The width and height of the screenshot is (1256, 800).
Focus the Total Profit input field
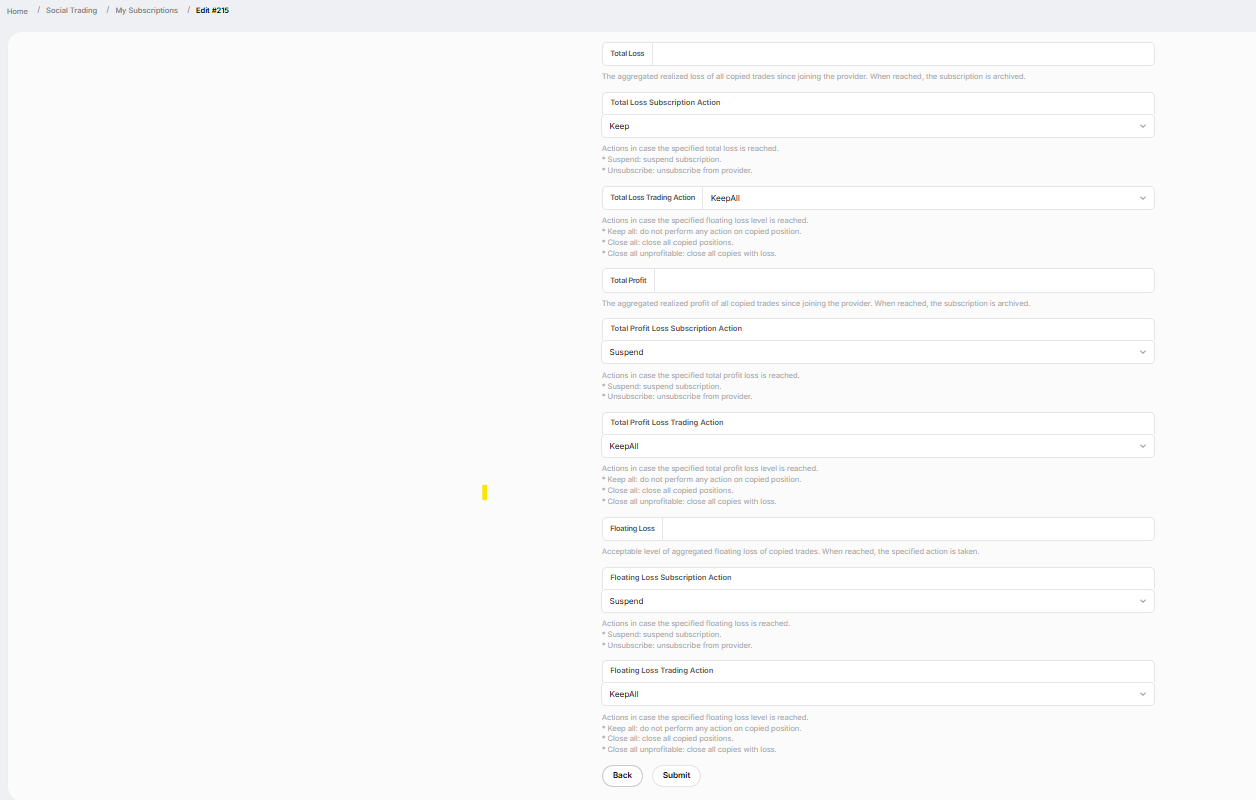(904, 280)
